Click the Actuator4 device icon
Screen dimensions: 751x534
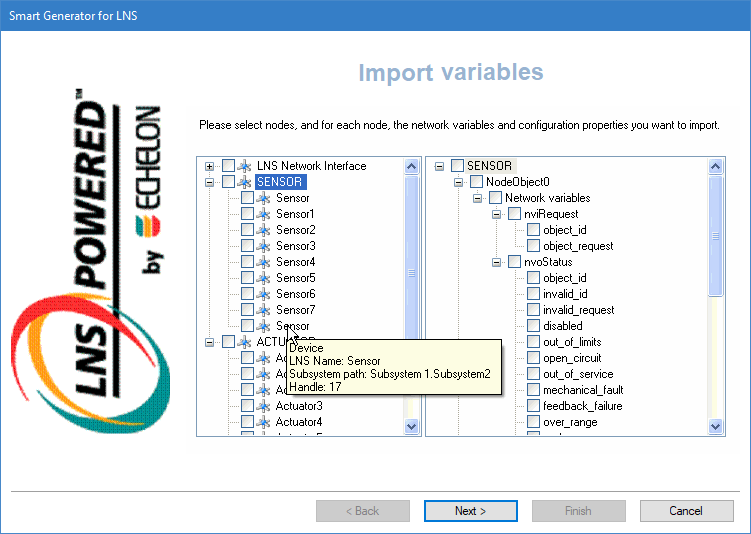[264, 422]
